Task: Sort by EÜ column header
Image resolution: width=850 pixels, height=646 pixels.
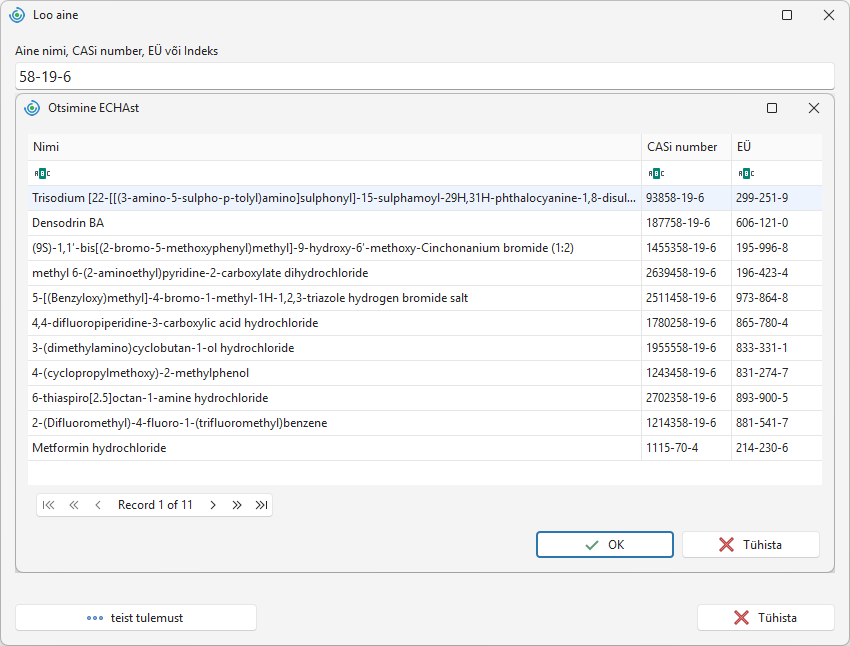Action: (x=777, y=147)
